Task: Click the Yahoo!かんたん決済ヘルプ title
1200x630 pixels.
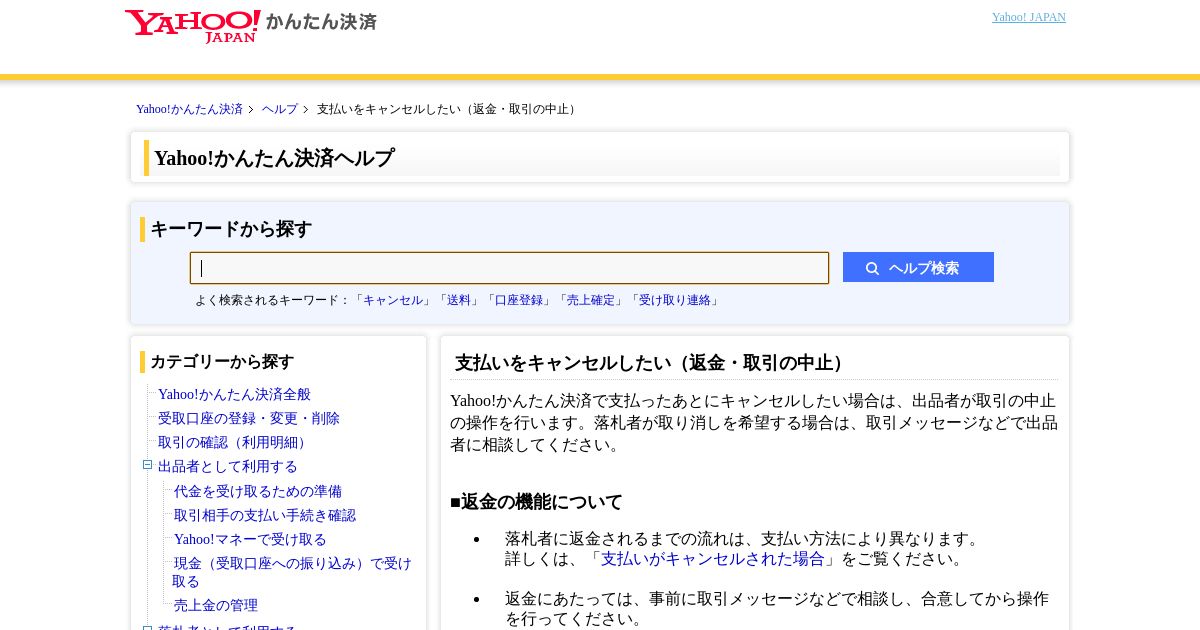Action: click(274, 158)
